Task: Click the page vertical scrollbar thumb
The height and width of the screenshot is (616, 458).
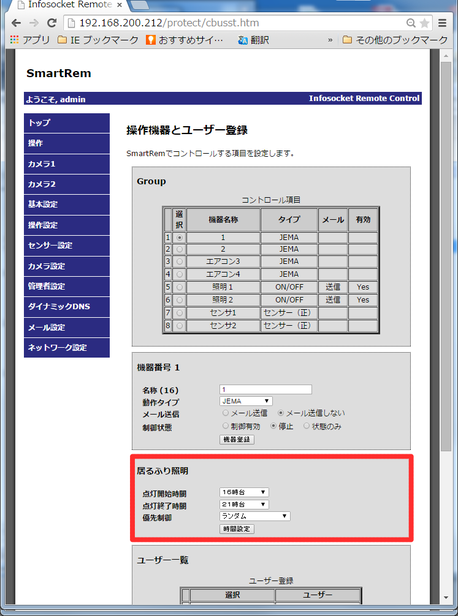Action: coord(446,255)
